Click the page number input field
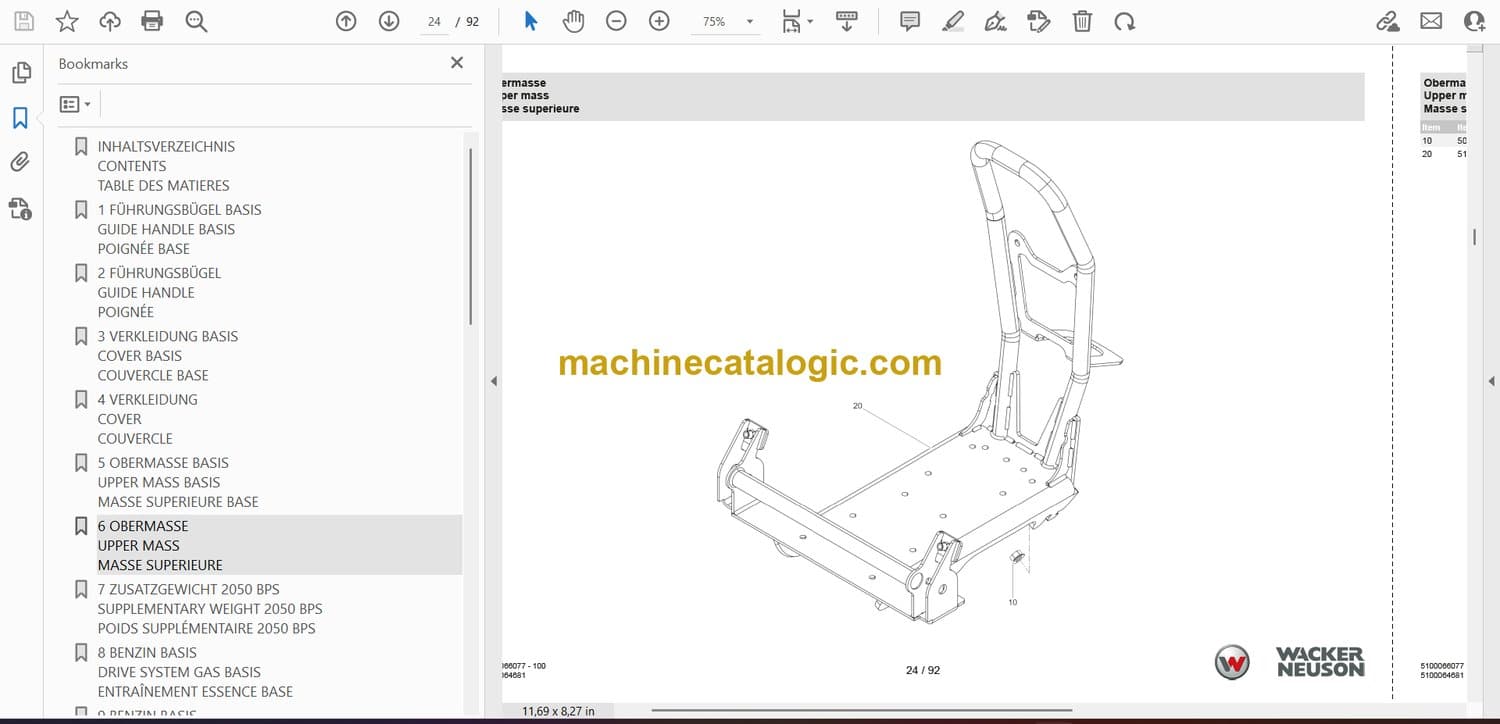 point(434,21)
